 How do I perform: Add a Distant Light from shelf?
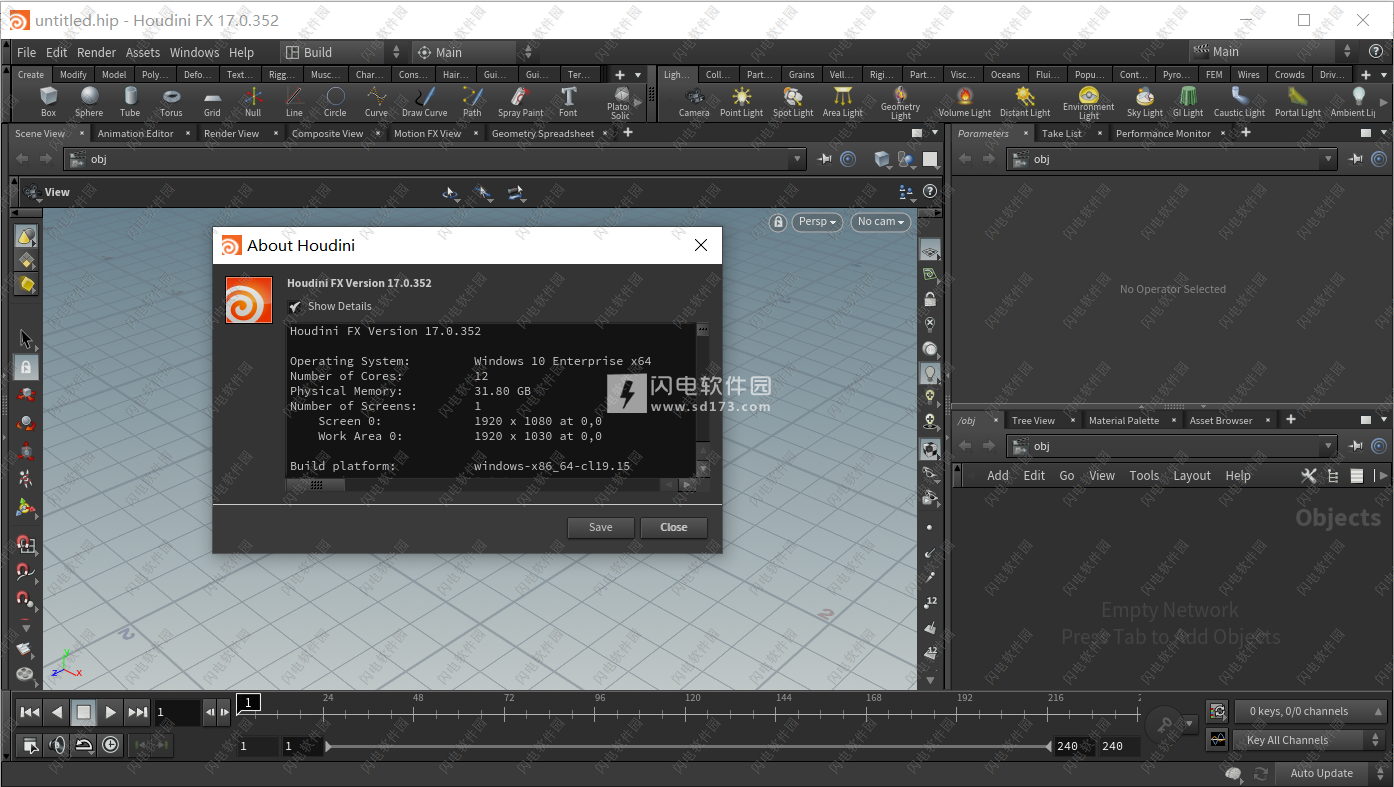(1025, 101)
